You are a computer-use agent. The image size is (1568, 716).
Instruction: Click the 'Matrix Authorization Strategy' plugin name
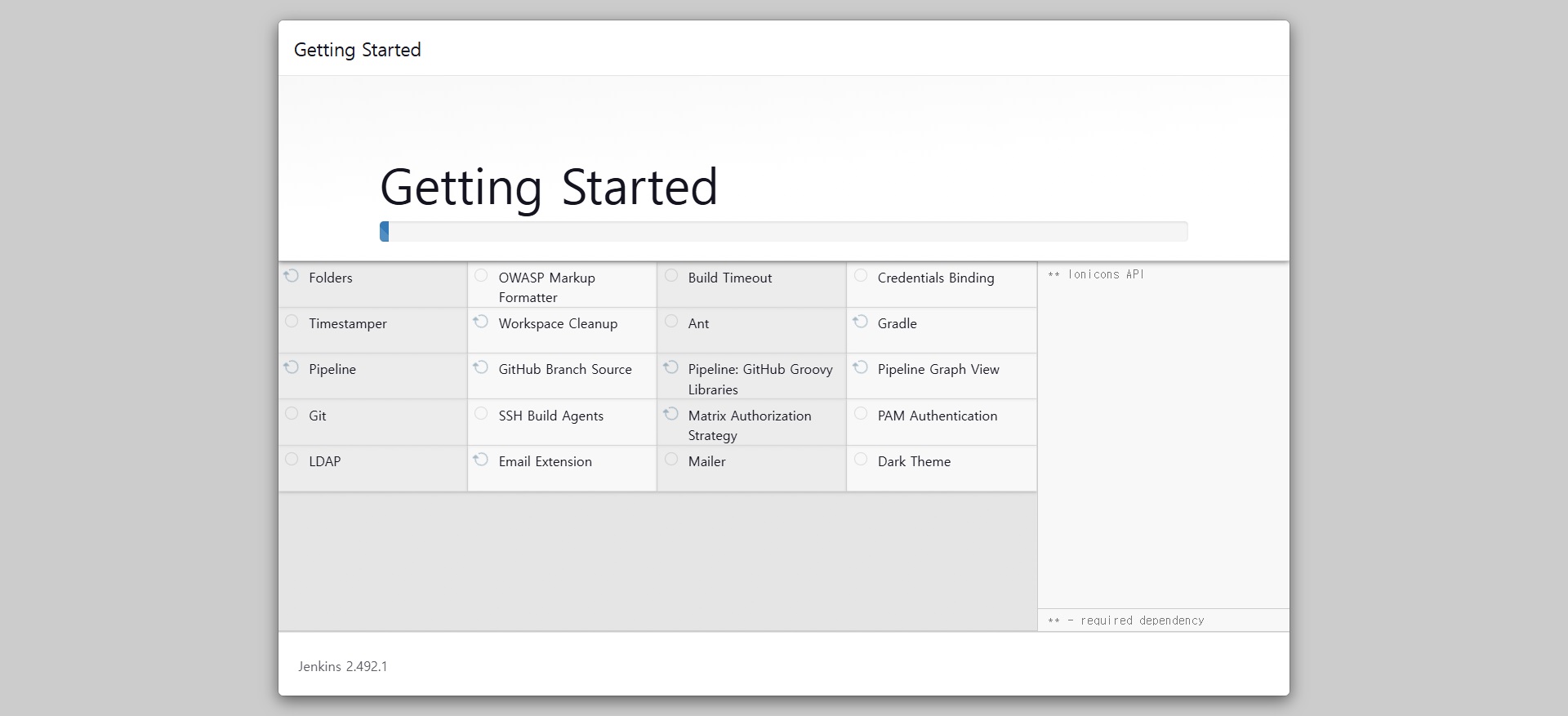tap(750, 425)
